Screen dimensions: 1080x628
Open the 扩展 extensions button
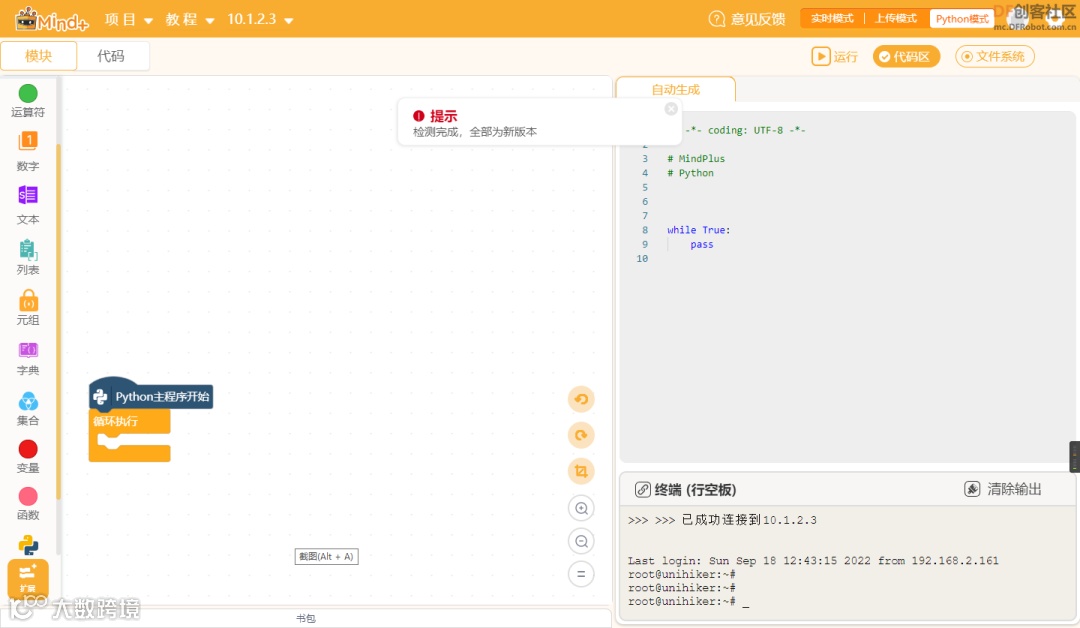[28, 578]
